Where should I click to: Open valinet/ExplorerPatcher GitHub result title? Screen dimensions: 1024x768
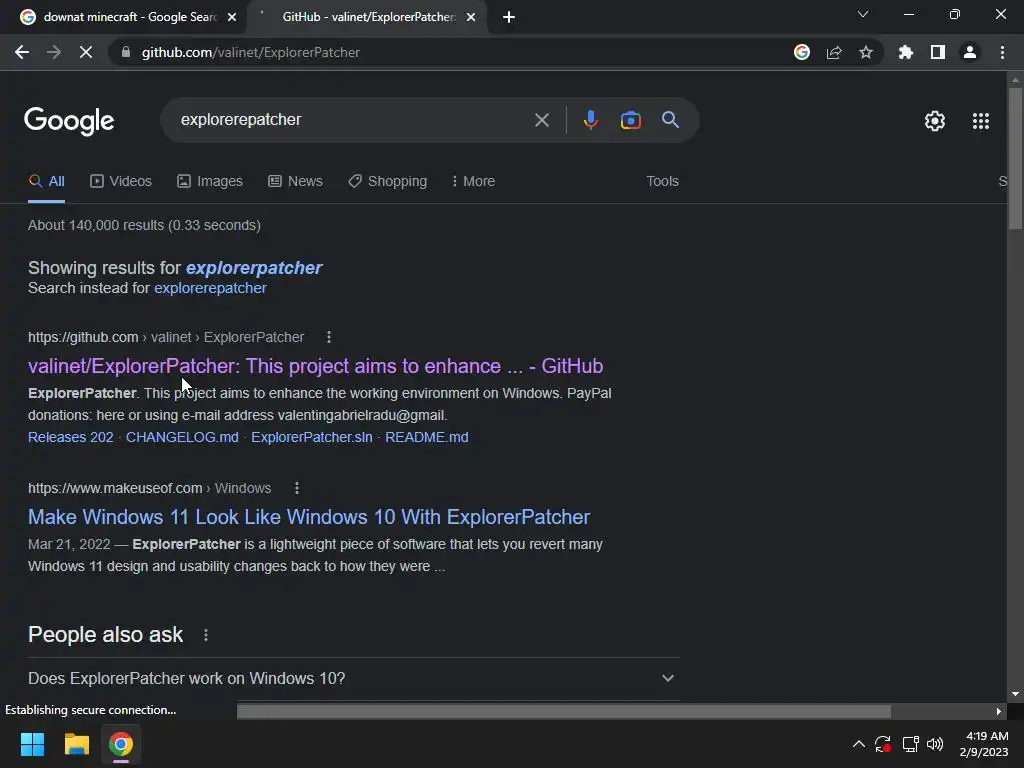pos(315,366)
